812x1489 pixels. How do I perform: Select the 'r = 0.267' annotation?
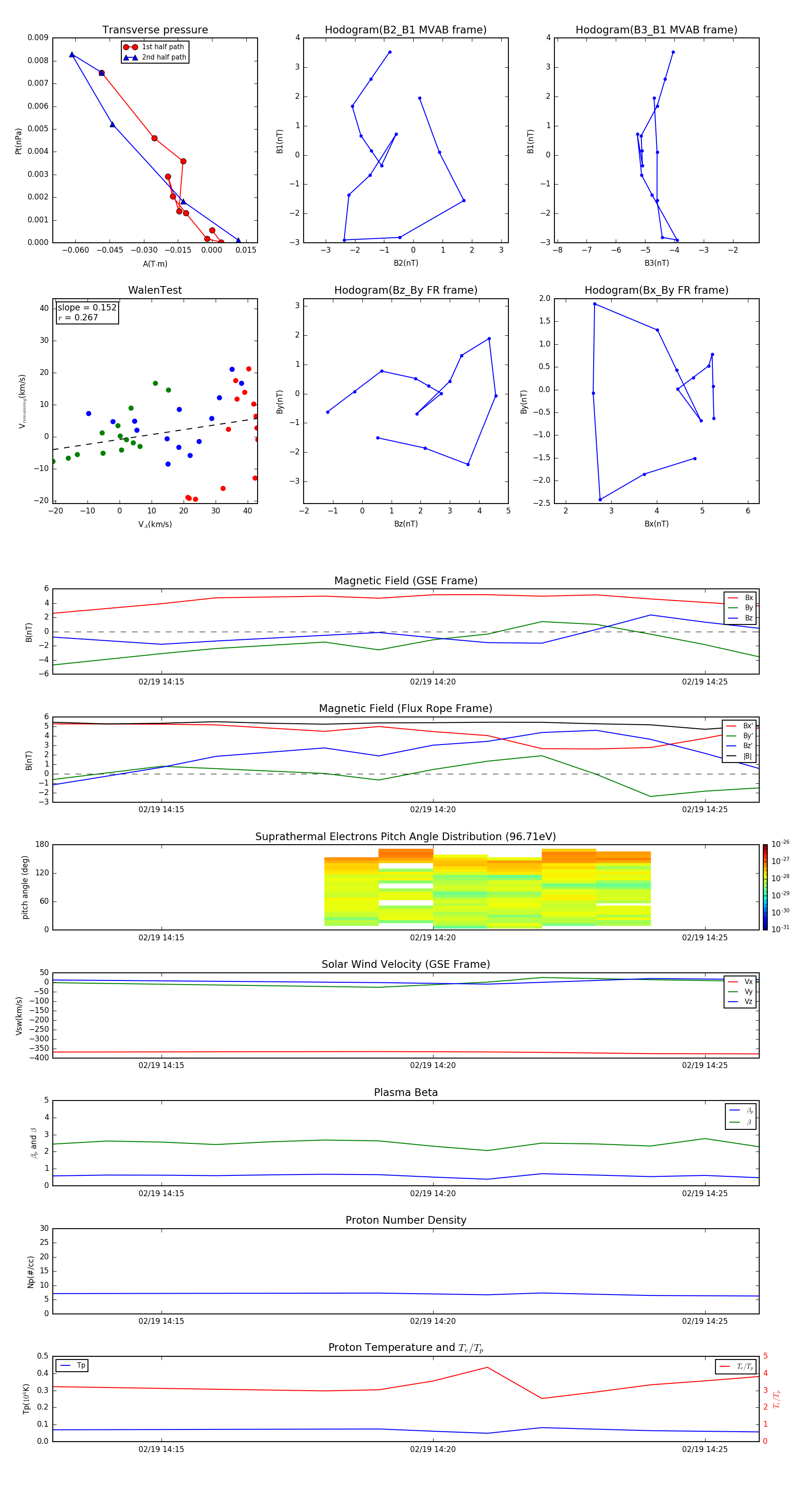(x=78, y=317)
